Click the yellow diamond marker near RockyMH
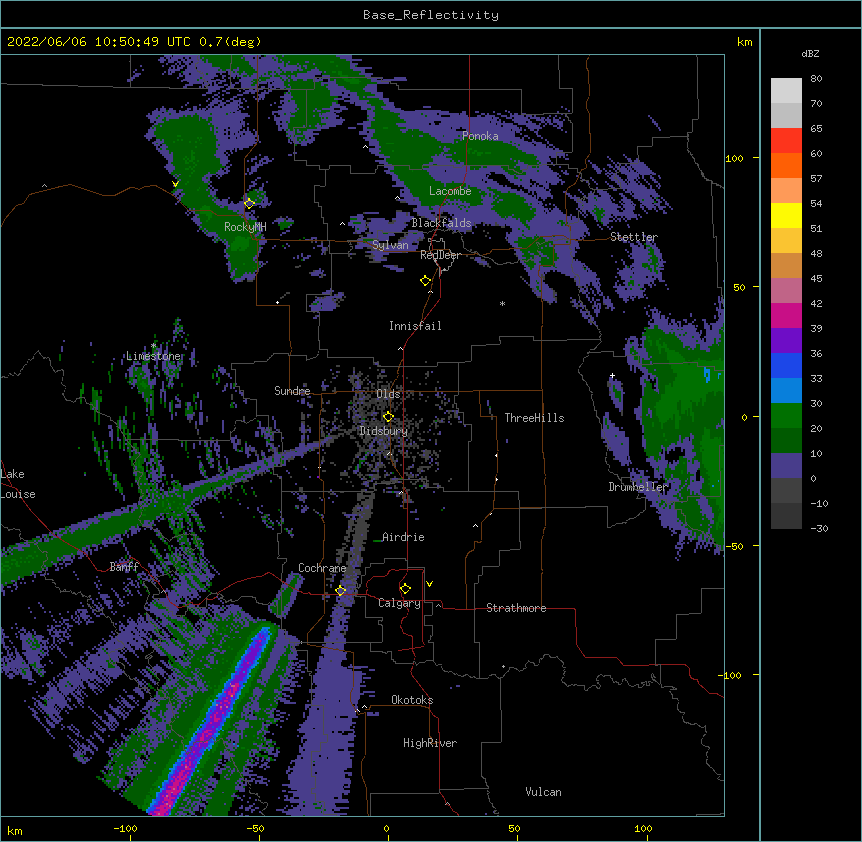862x842 pixels. 249,203
